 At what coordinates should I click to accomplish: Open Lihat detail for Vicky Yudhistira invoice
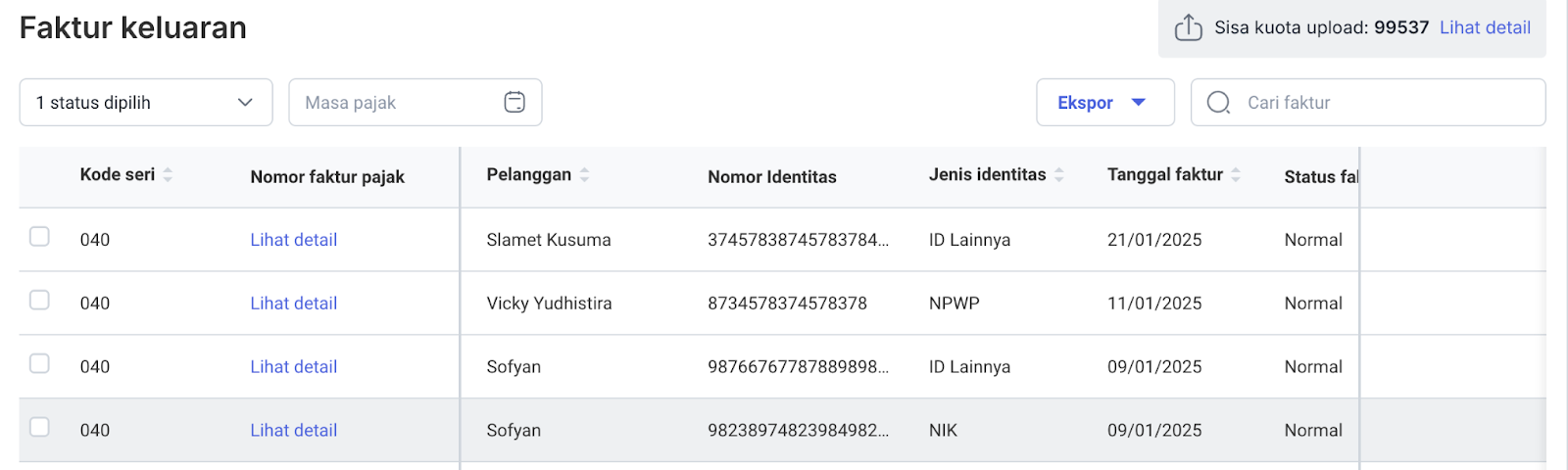[x=293, y=304]
